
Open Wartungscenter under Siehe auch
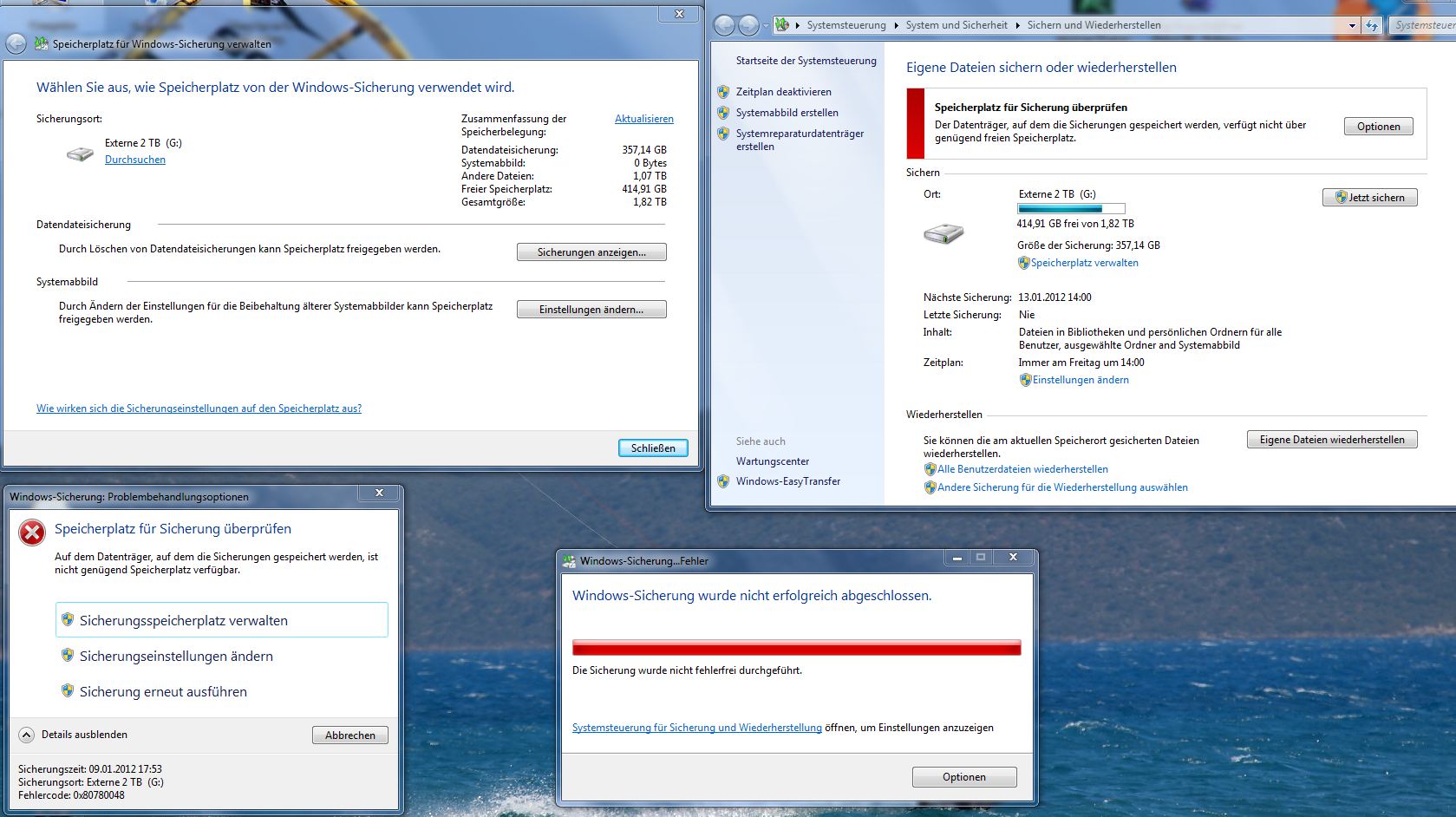tap(773, 461)
